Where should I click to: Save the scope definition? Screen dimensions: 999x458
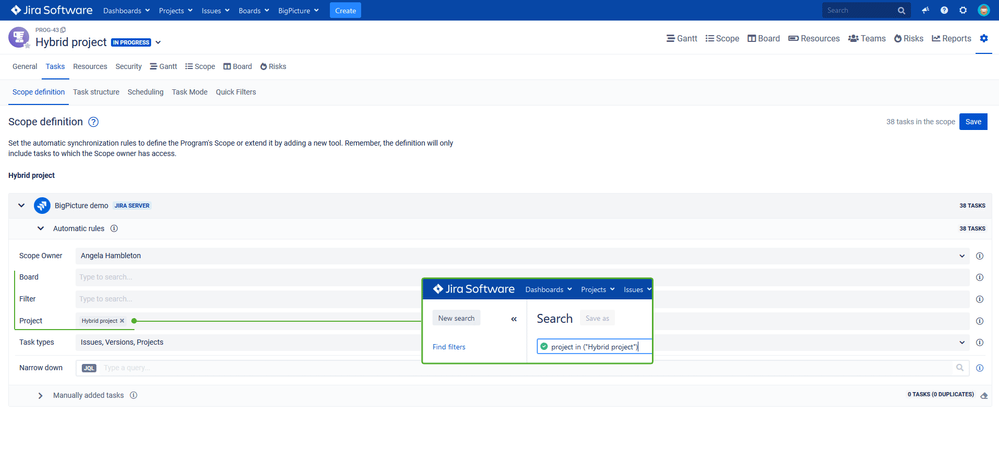point(973,122)
